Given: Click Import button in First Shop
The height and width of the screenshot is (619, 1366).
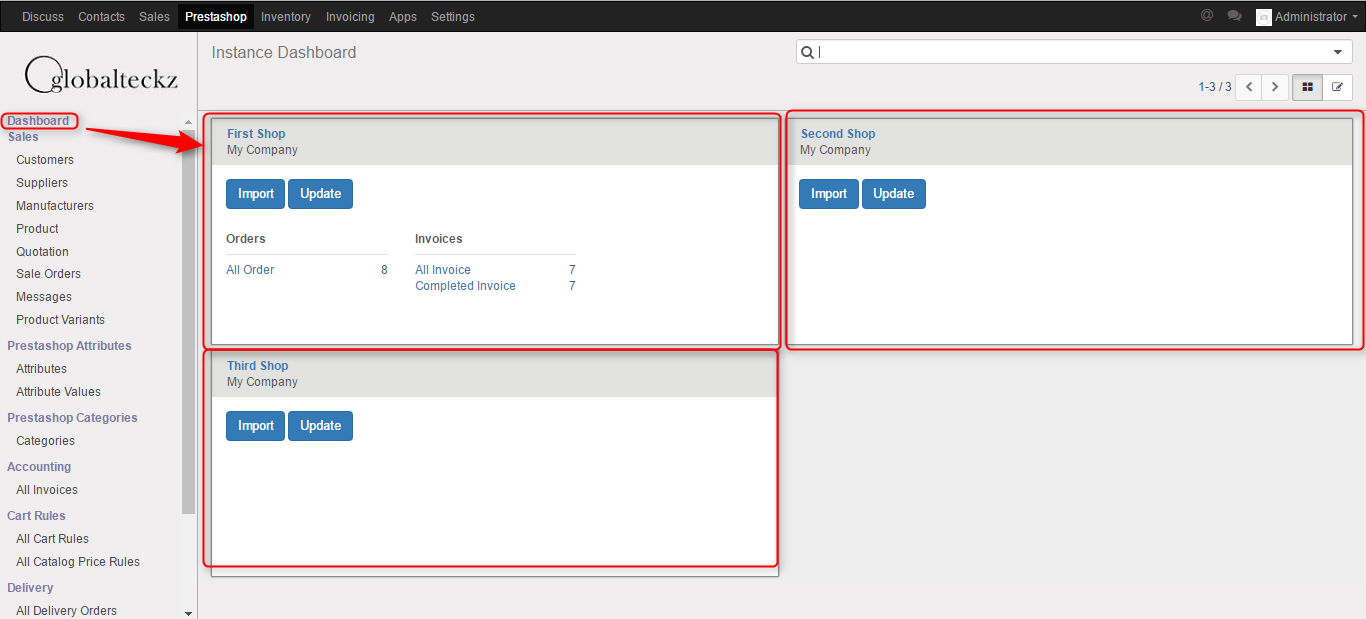Looking at the screenshot, I should [x=255, y=194].
